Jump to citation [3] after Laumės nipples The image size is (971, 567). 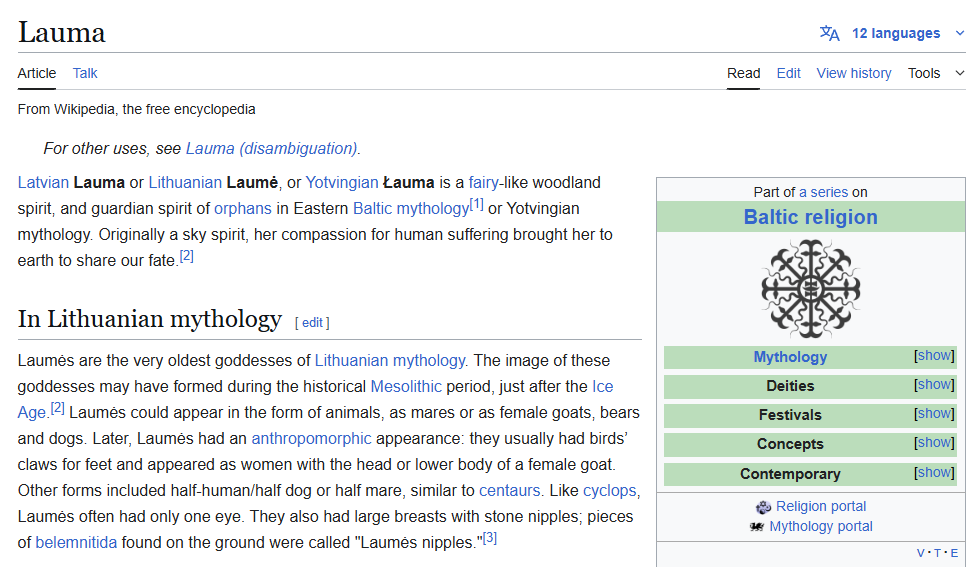(490, 537)
